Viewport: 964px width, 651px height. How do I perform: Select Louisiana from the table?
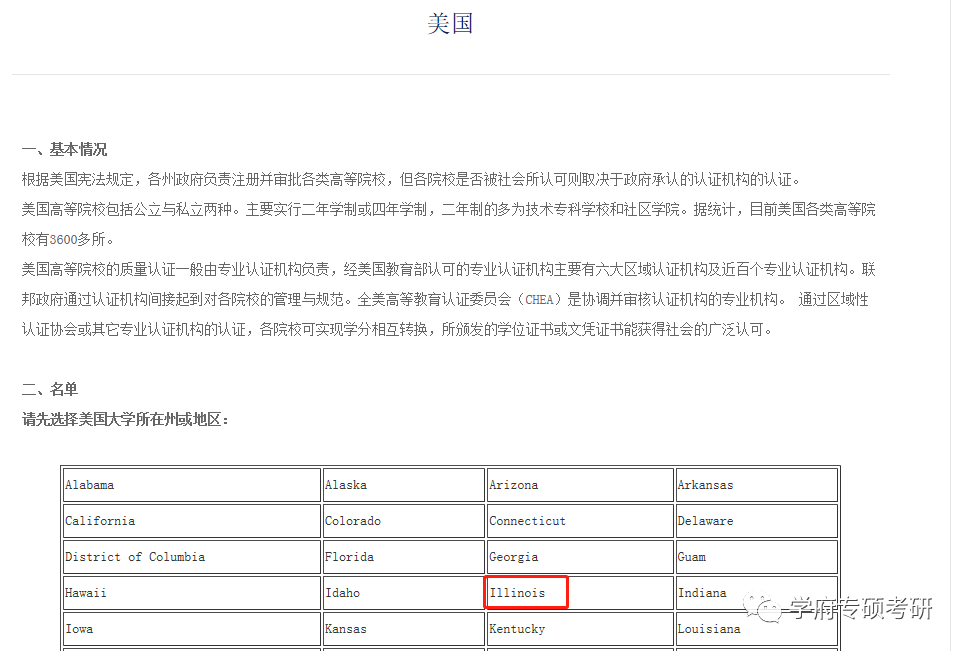tap(709, 628)
